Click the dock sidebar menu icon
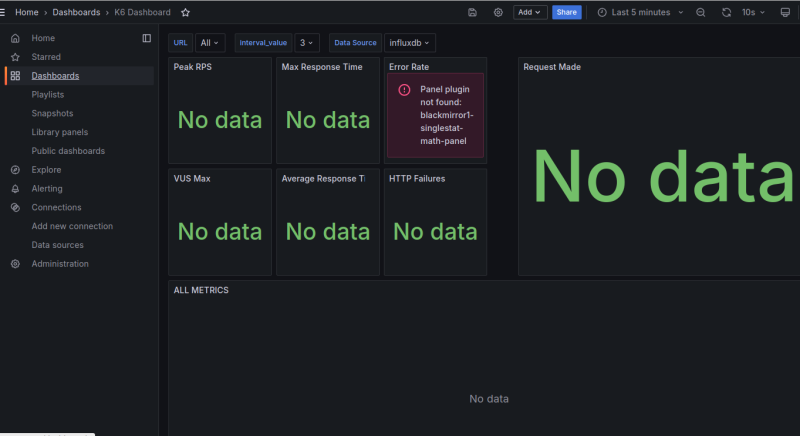800x436 pixels. click(147, 38)
